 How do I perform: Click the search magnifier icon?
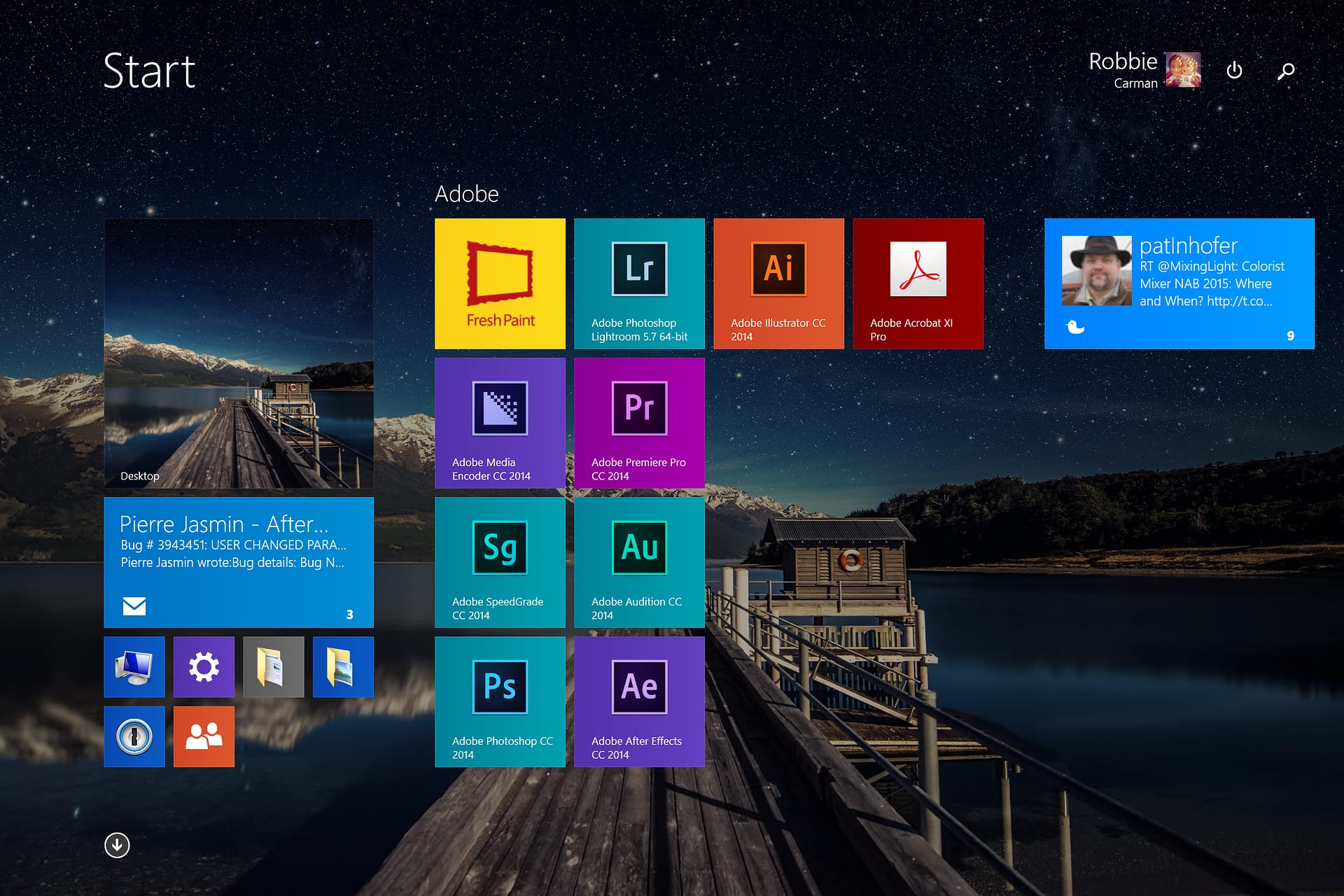1286,71
